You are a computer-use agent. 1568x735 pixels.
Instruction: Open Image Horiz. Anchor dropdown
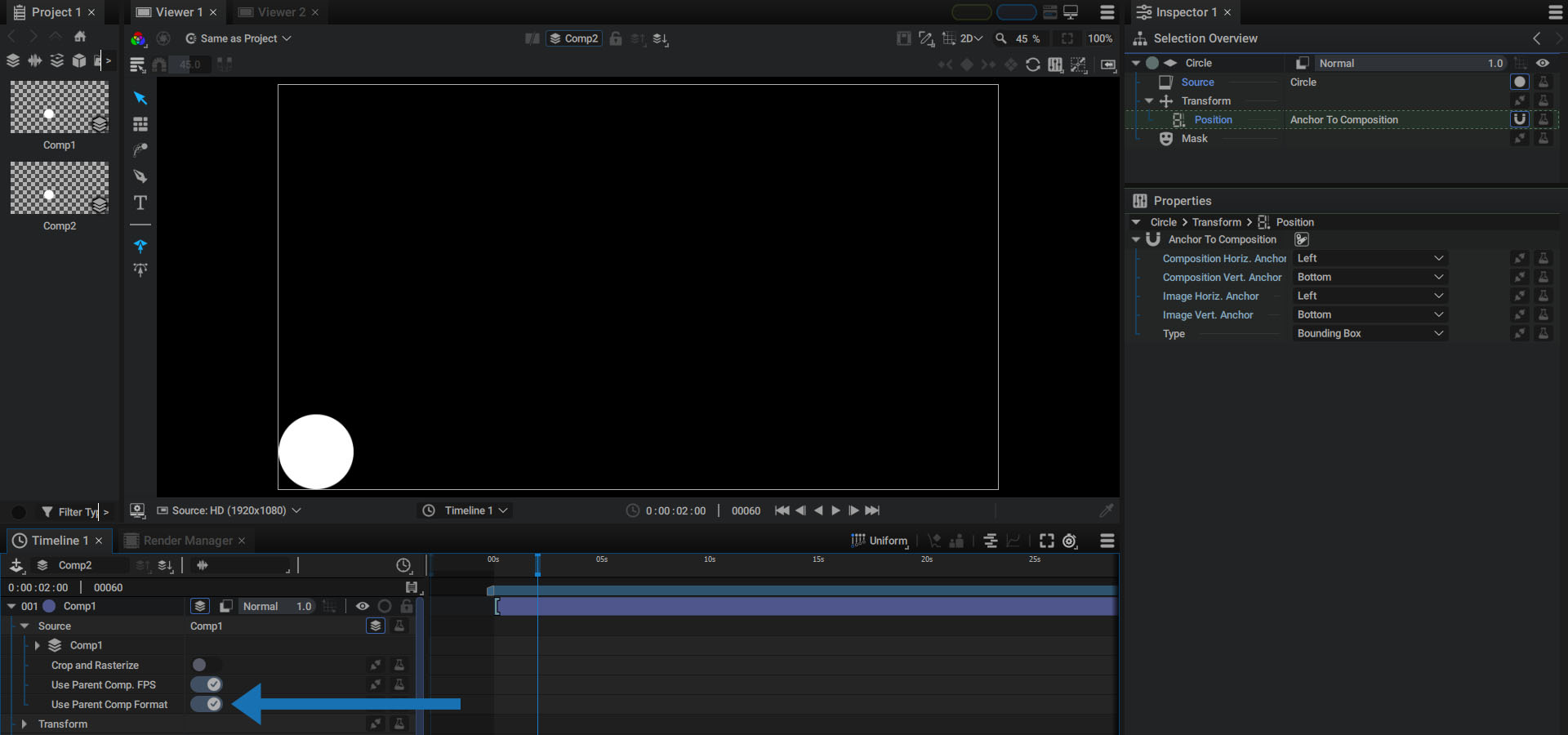[1370, 296]
